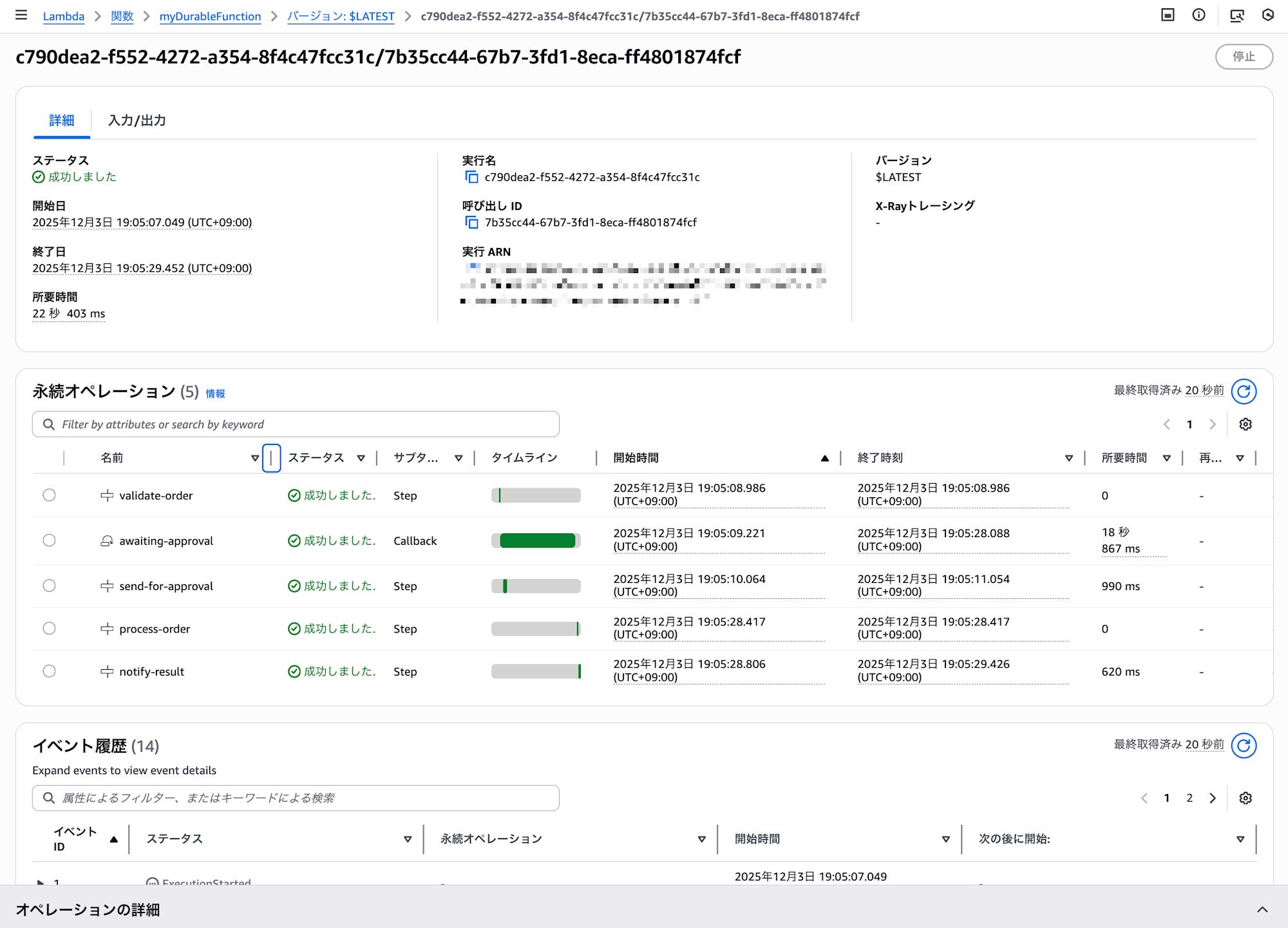Open the hamburger navigation menu
1288x928 pixels.
click(21, 15)
